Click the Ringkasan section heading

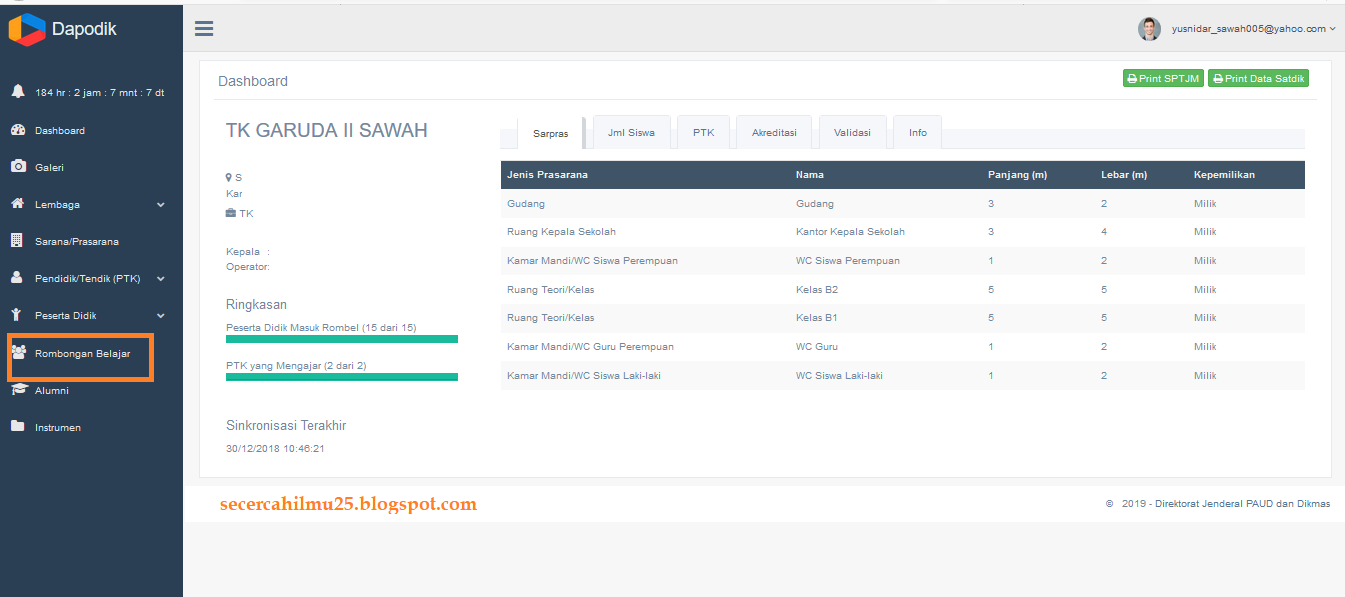click(x=257, y=305)
